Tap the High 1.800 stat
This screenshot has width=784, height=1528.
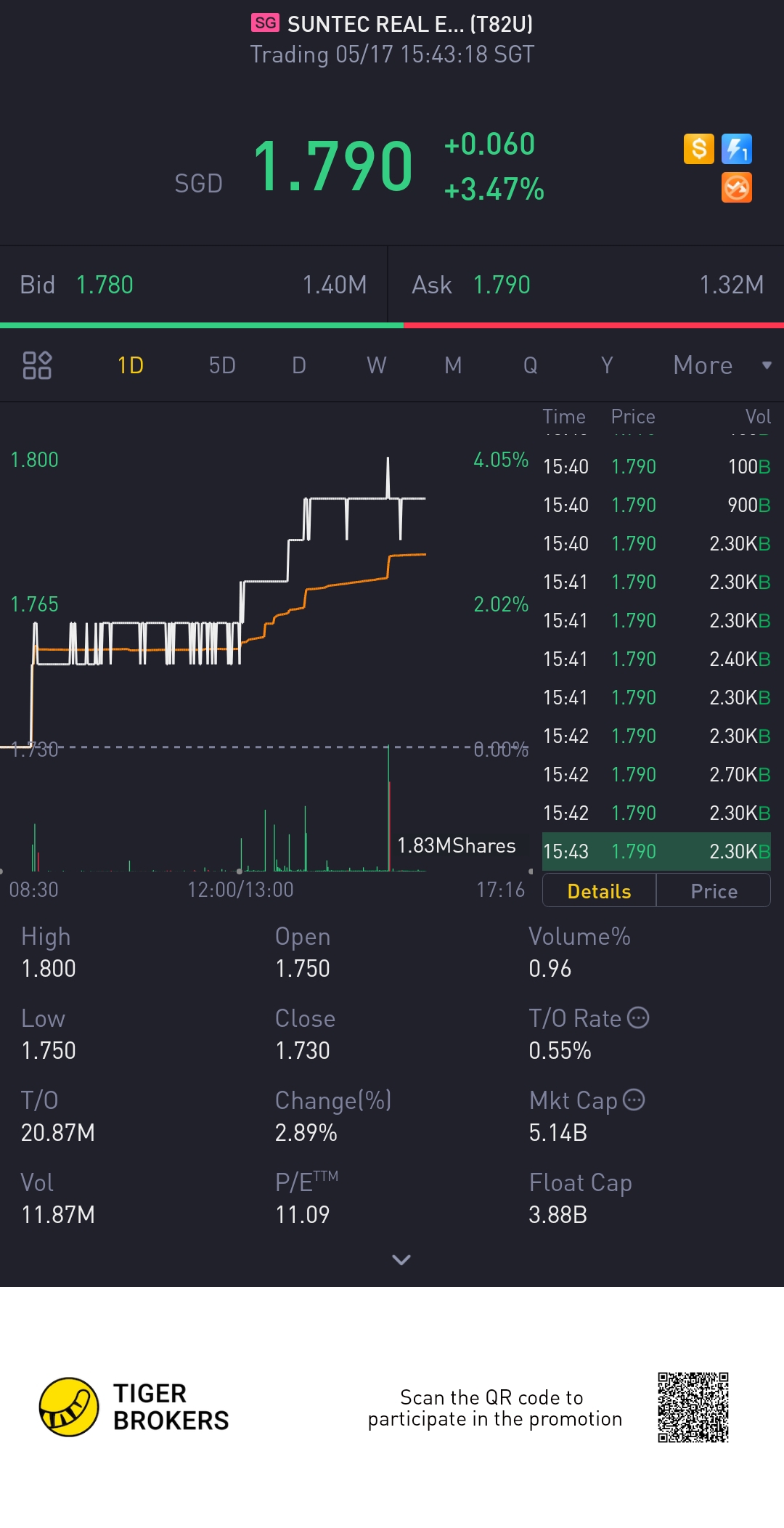pos(49,952)
